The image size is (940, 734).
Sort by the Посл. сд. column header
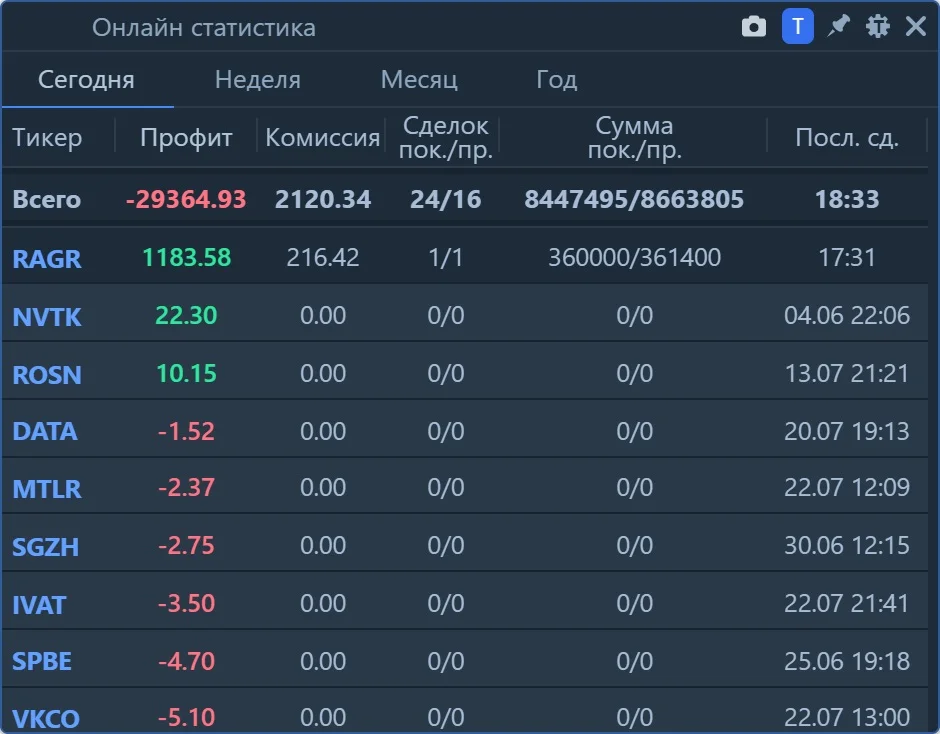point(846,138)
